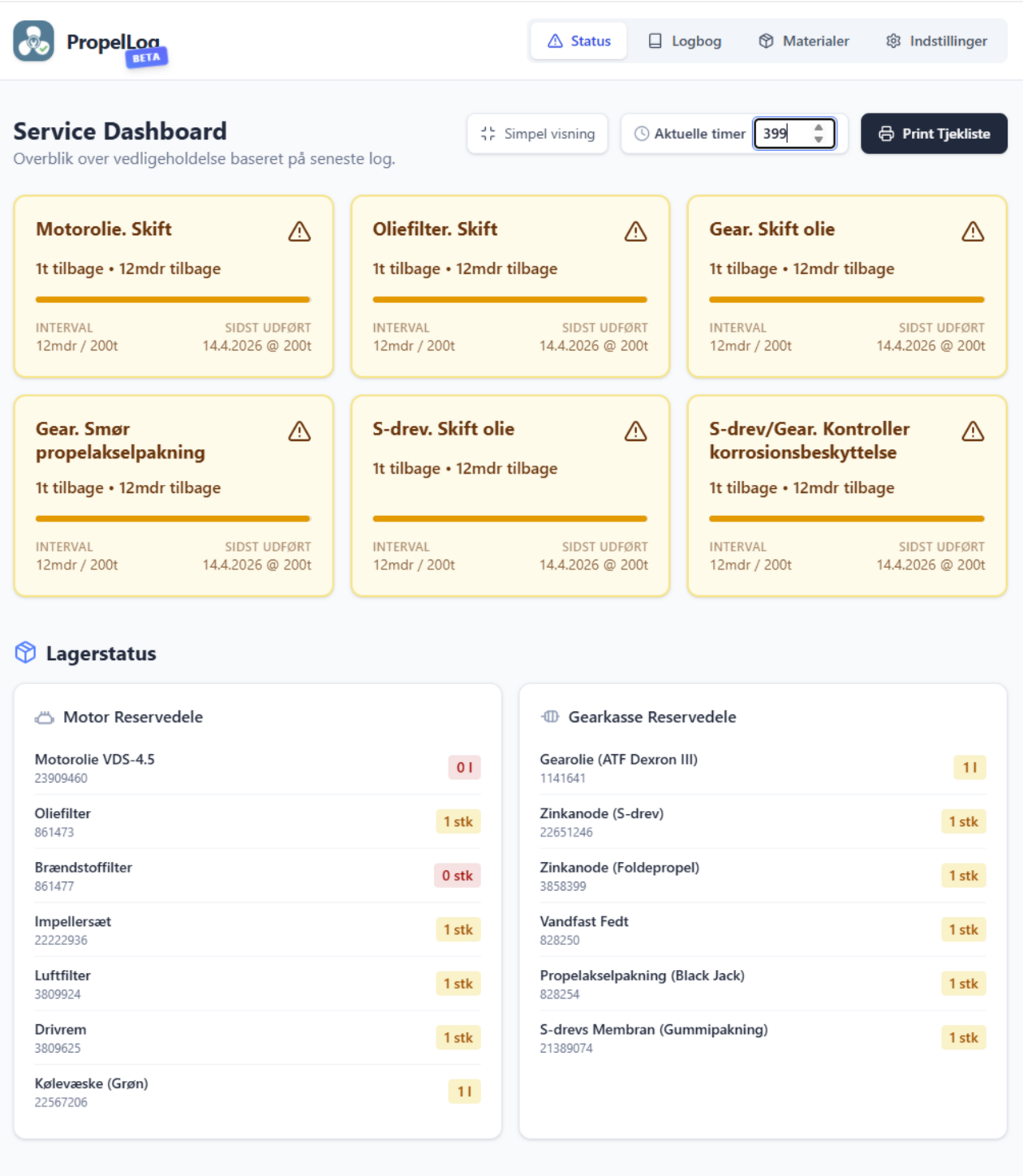
Task: Open the Logbog tab
Action: (684, 41)
